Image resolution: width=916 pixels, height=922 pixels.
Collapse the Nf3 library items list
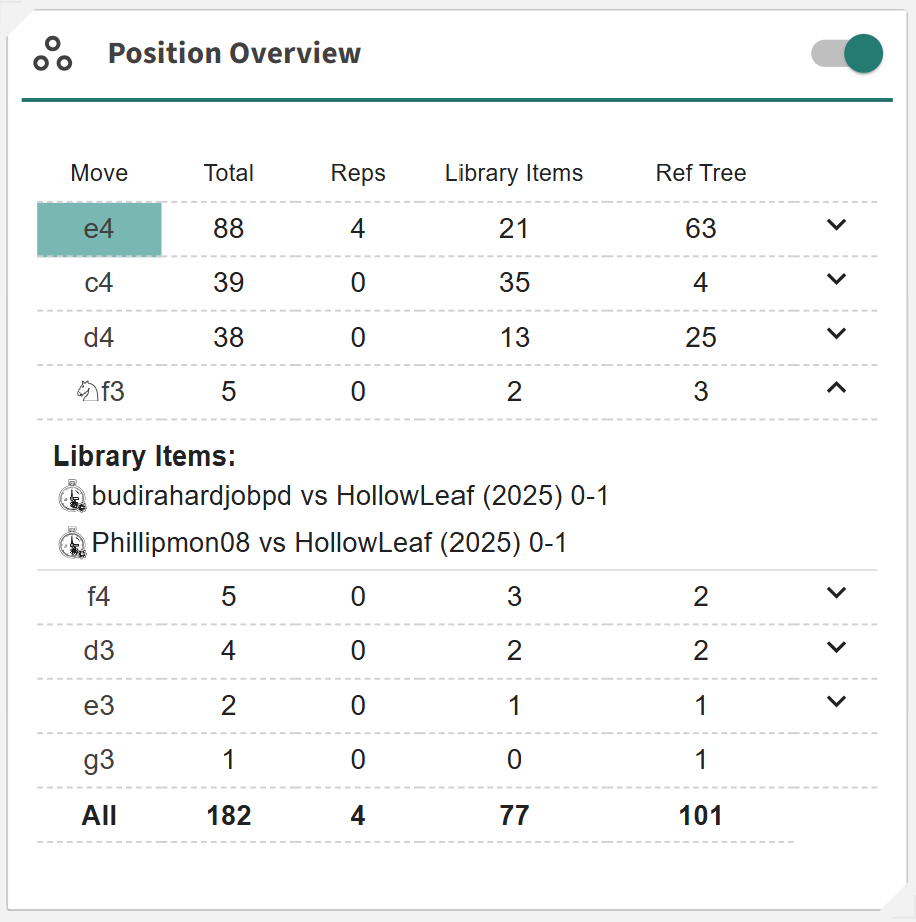(x=836, y=389)
